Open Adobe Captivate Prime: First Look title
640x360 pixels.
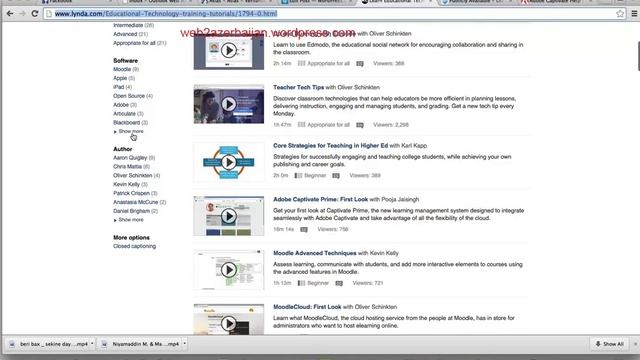[x=320, y=200]
